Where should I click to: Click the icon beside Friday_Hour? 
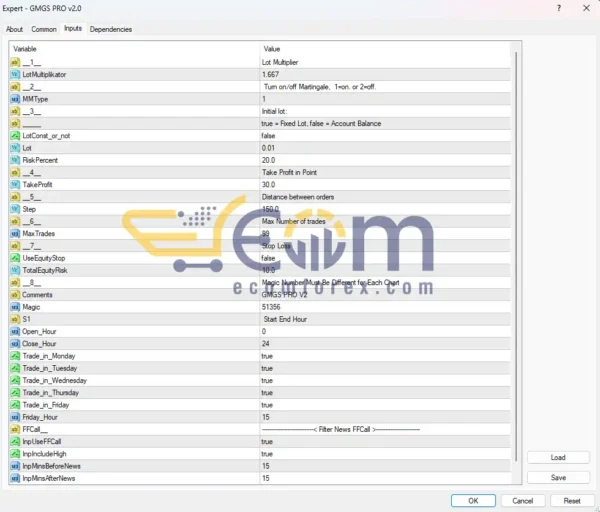pos(15,417)
